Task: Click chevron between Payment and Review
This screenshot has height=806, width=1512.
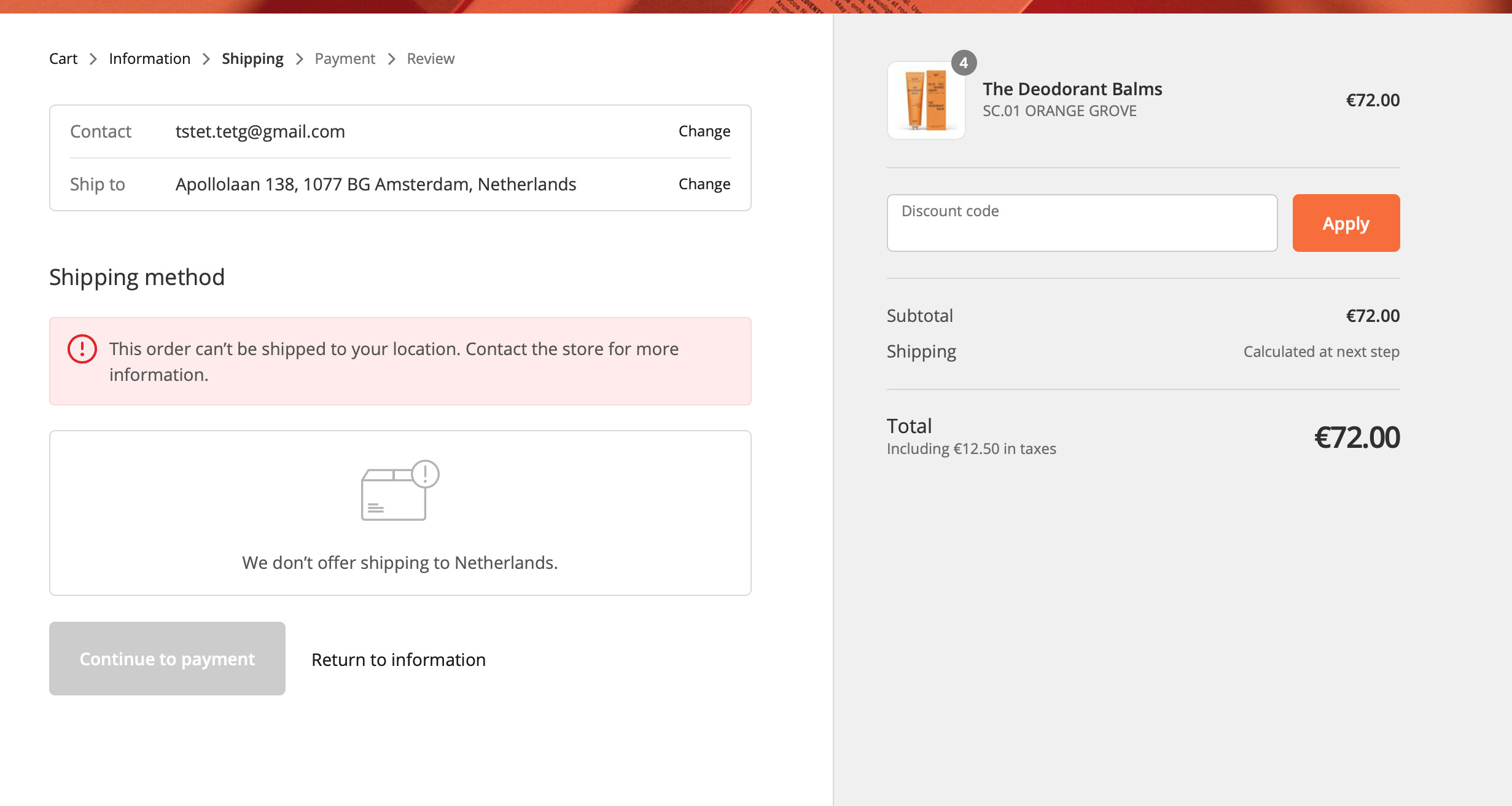Action: 392,59
